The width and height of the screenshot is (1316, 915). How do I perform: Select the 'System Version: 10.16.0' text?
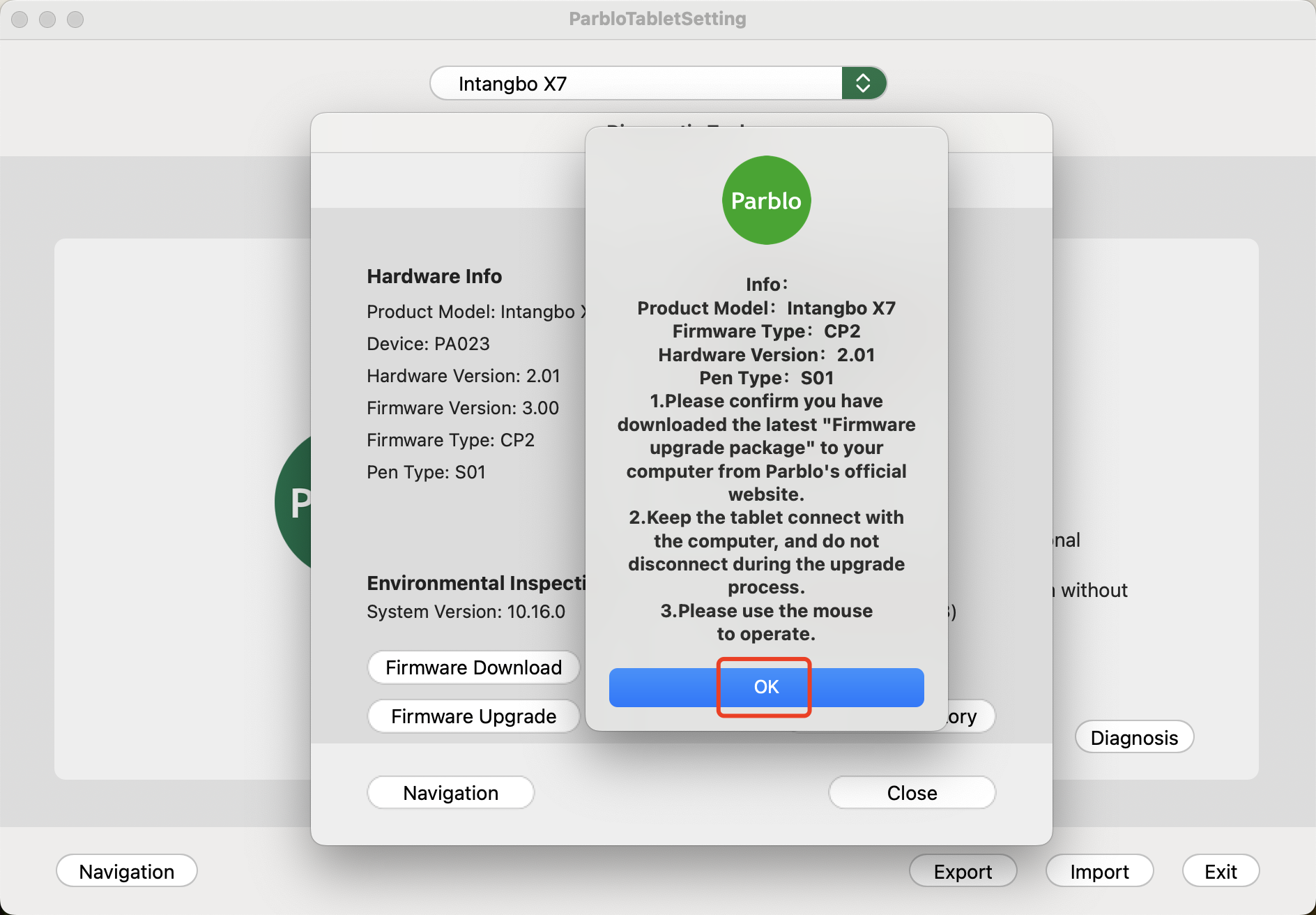(x=466, y=612)
